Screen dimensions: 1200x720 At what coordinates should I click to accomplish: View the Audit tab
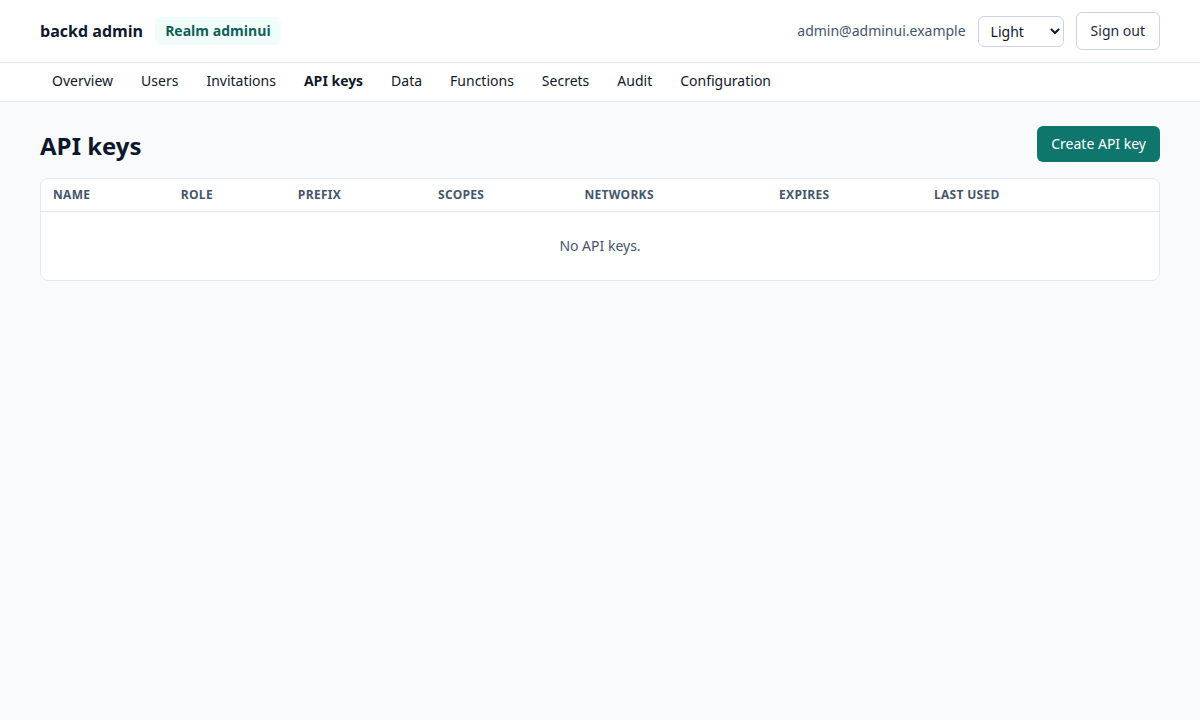pyautogui.click(x=634, y=81)
